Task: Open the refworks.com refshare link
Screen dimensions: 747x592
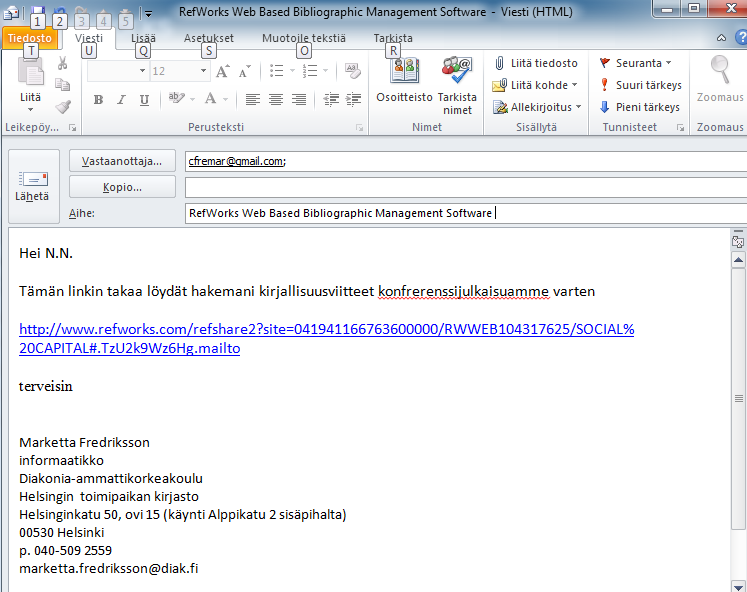Action: coord(326,339)
